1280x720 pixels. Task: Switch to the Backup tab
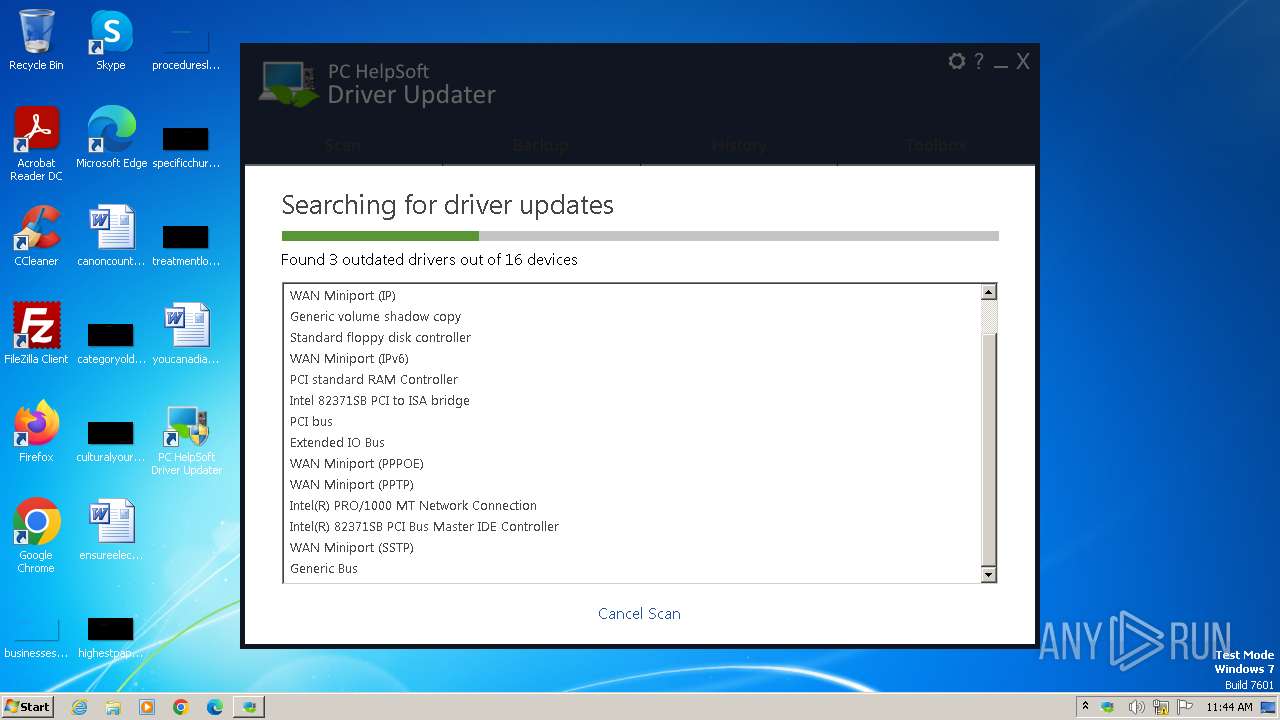point(540,145)
